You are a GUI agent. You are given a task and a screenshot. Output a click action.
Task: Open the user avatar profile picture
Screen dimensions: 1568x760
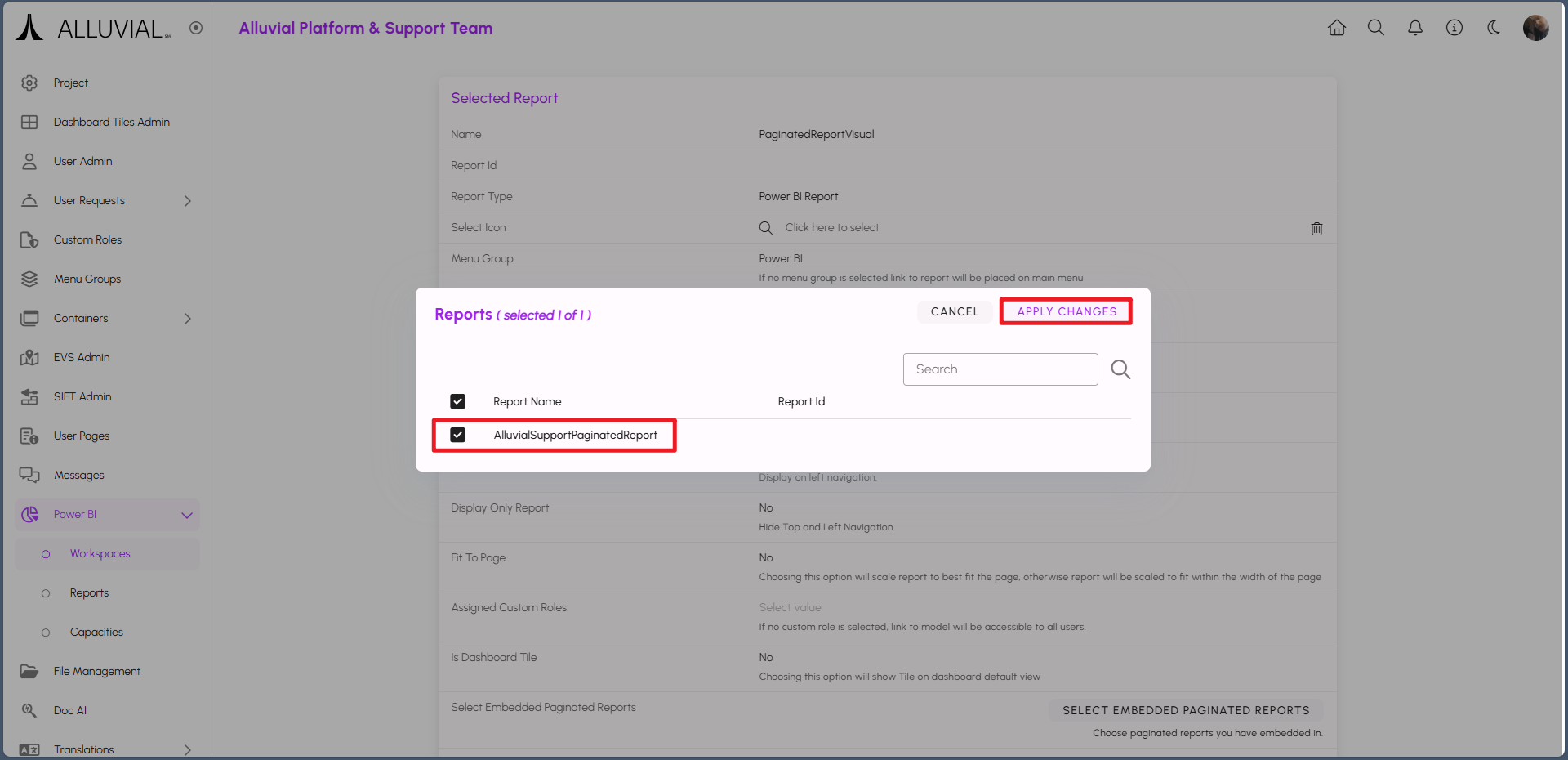point(1535,28)
